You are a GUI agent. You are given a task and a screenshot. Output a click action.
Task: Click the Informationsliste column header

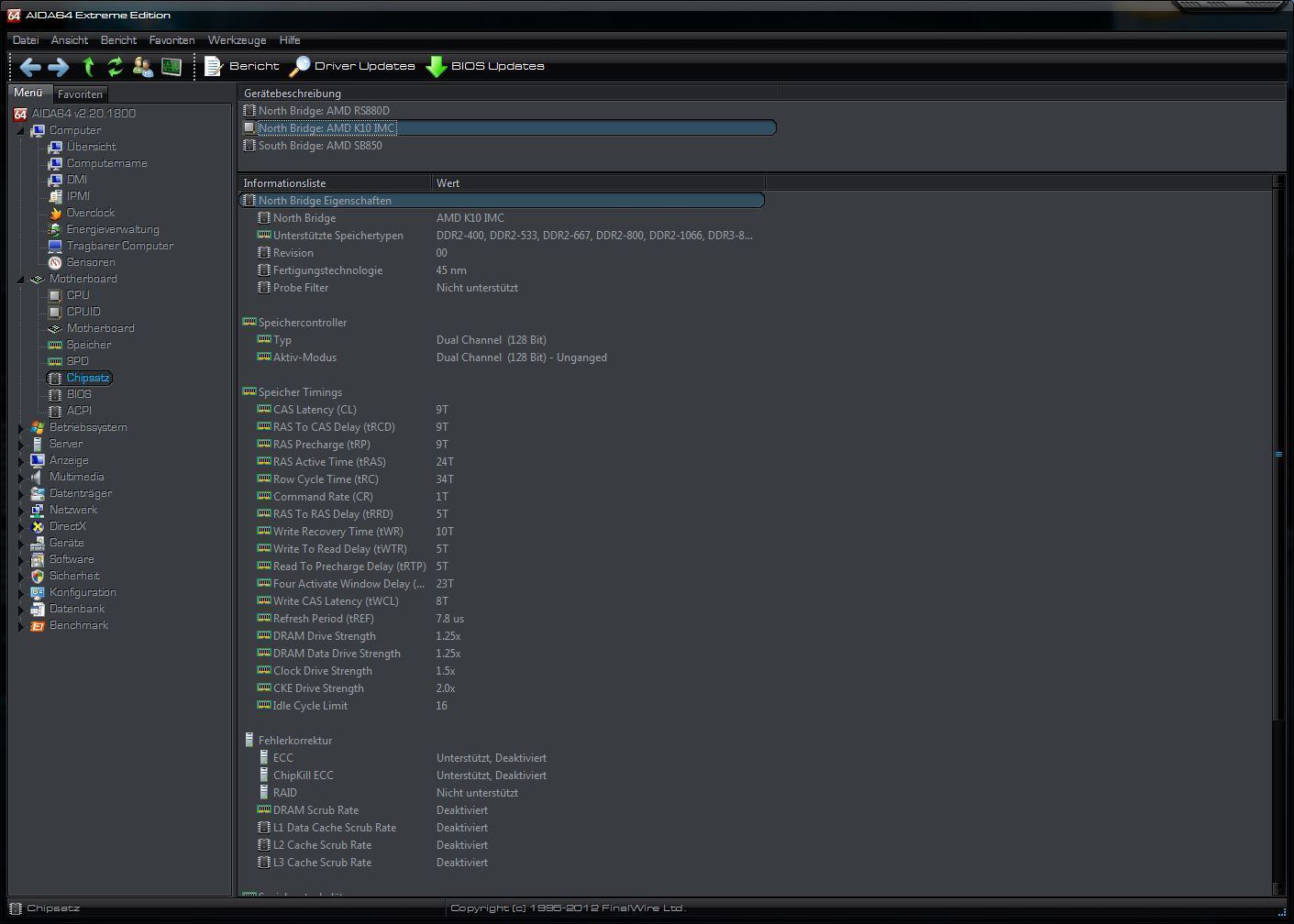pyautogui.click(x=335, y=183)
